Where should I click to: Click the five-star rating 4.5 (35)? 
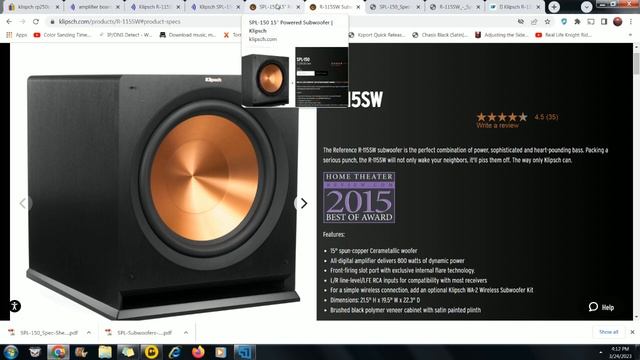click(517, 117)
